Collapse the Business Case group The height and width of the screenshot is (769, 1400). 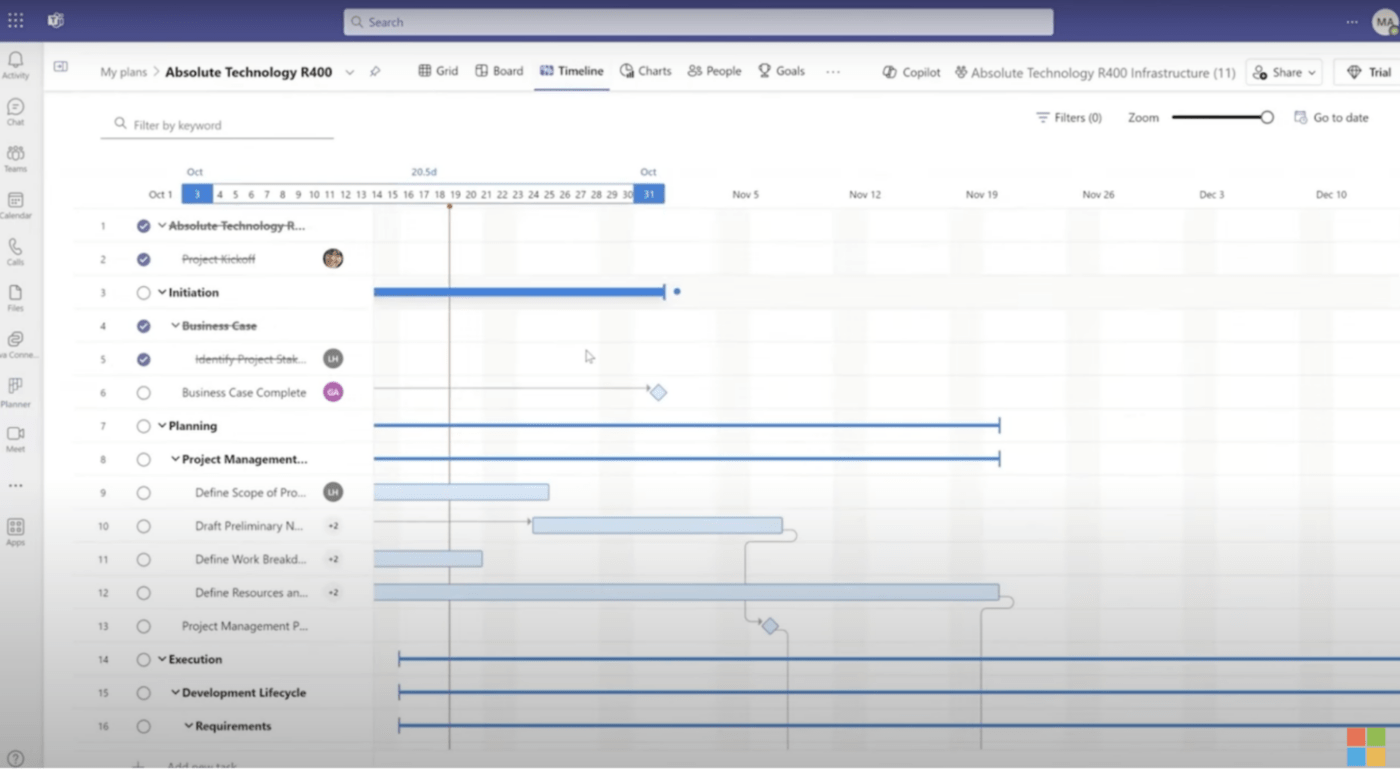(x=175, y=326)
